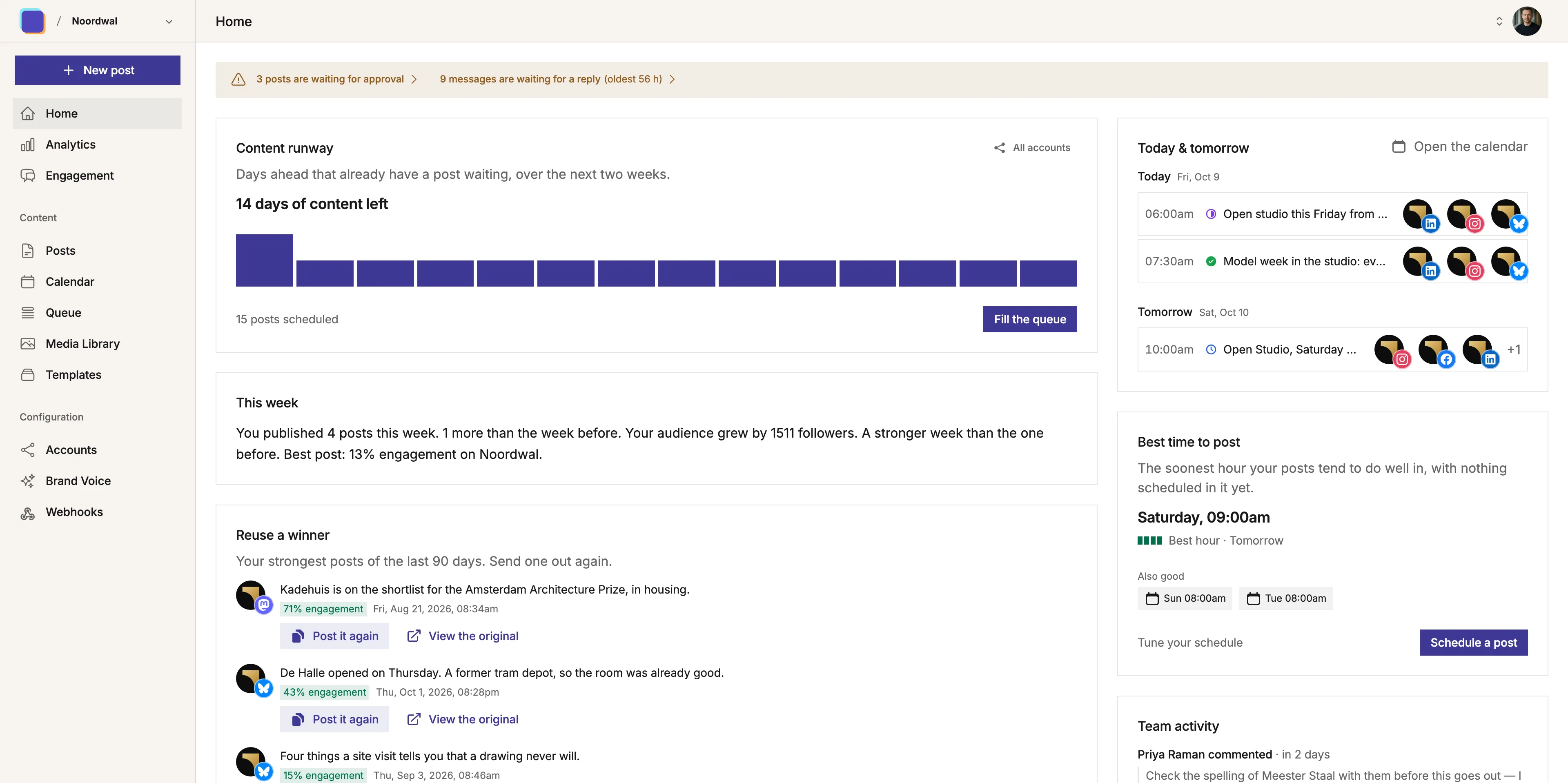The width and height of the screenshot is (1568, 783).
Task: Open posts waiting for approval alert
Action: [x=336, y=79]
